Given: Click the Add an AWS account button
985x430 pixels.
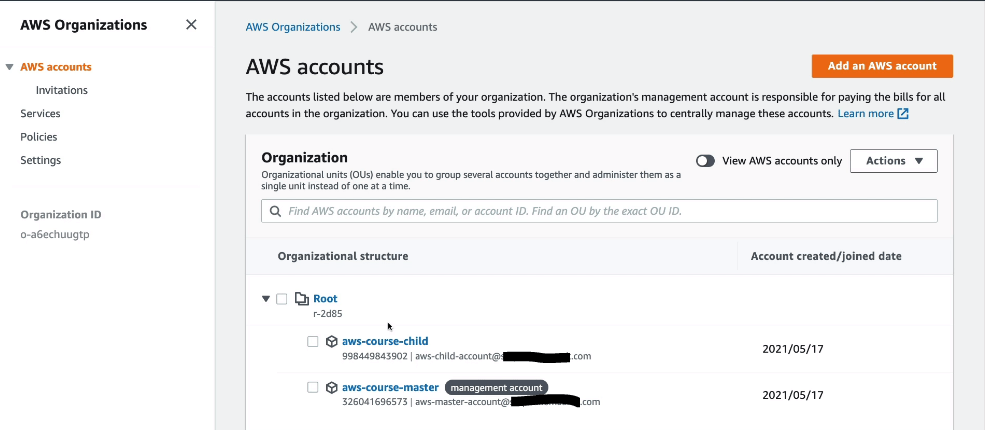Looking at the screenshot, I should (882, 66).
